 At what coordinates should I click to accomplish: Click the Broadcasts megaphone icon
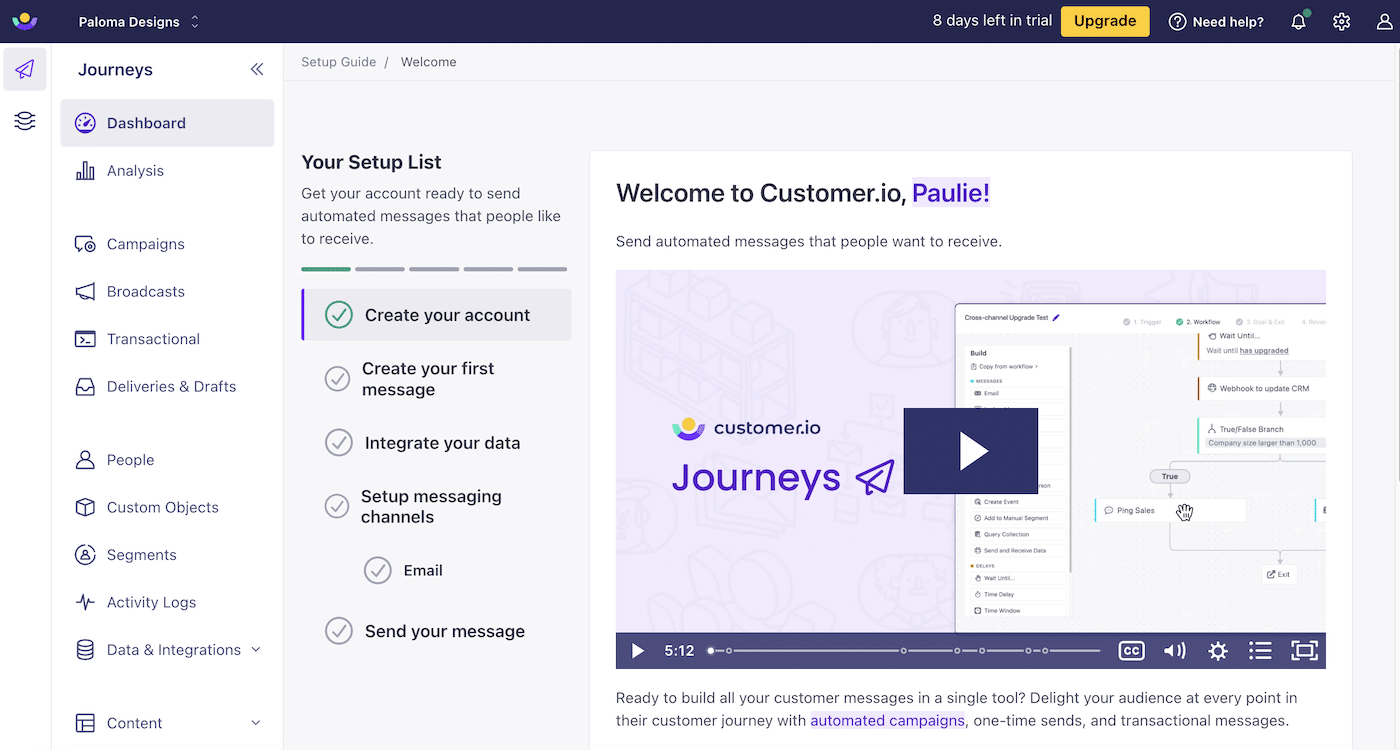point(85,292)
